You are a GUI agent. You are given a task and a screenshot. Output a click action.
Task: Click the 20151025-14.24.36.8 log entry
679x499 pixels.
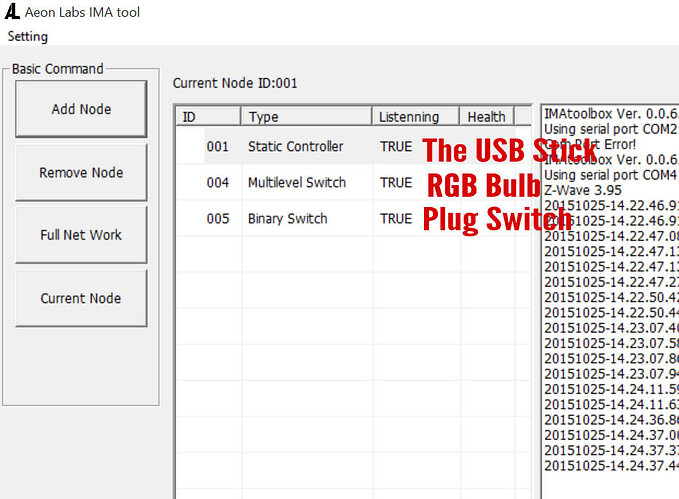click(611, 420)
